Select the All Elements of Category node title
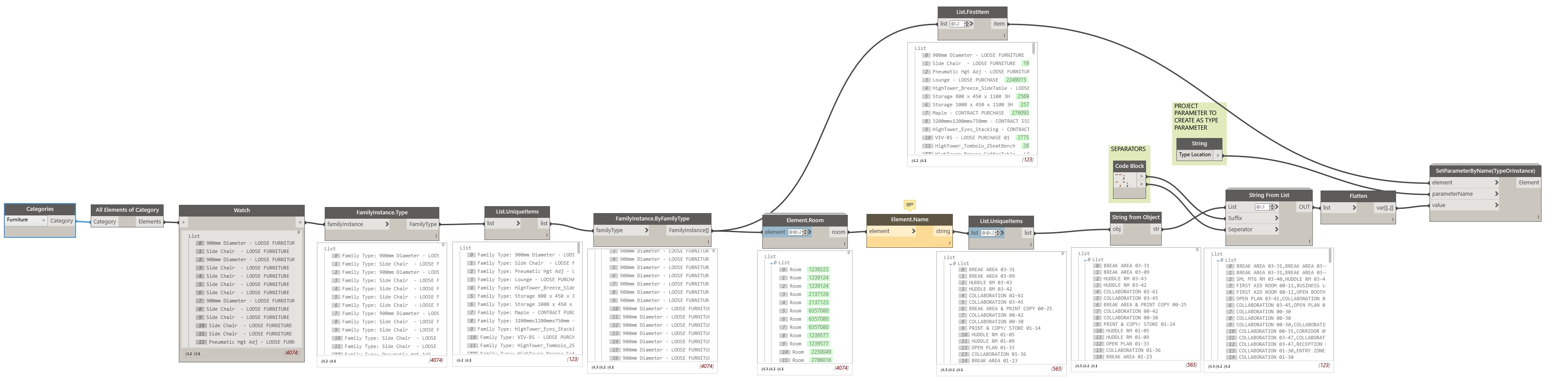Viewport: 1568px width, 381px height. point(127,210)
